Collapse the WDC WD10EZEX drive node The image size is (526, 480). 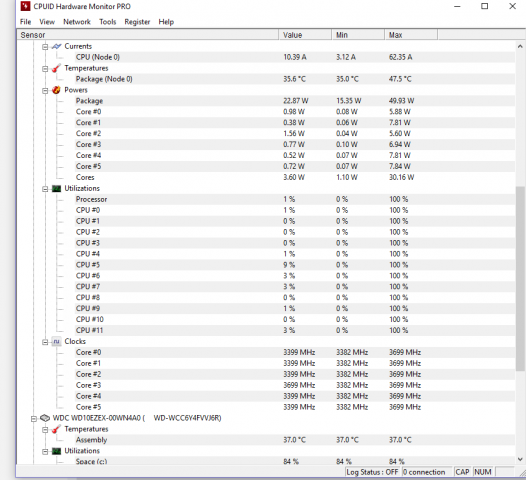tap(34, 419)
